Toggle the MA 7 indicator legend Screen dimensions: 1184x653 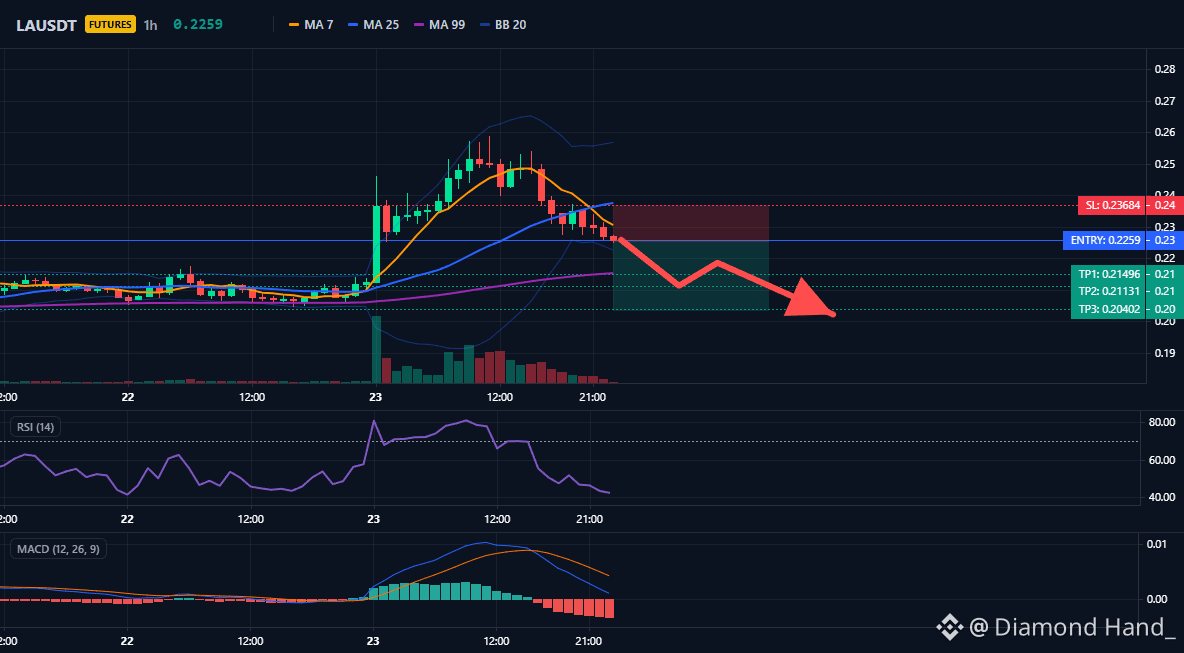(x=310, y=25)
